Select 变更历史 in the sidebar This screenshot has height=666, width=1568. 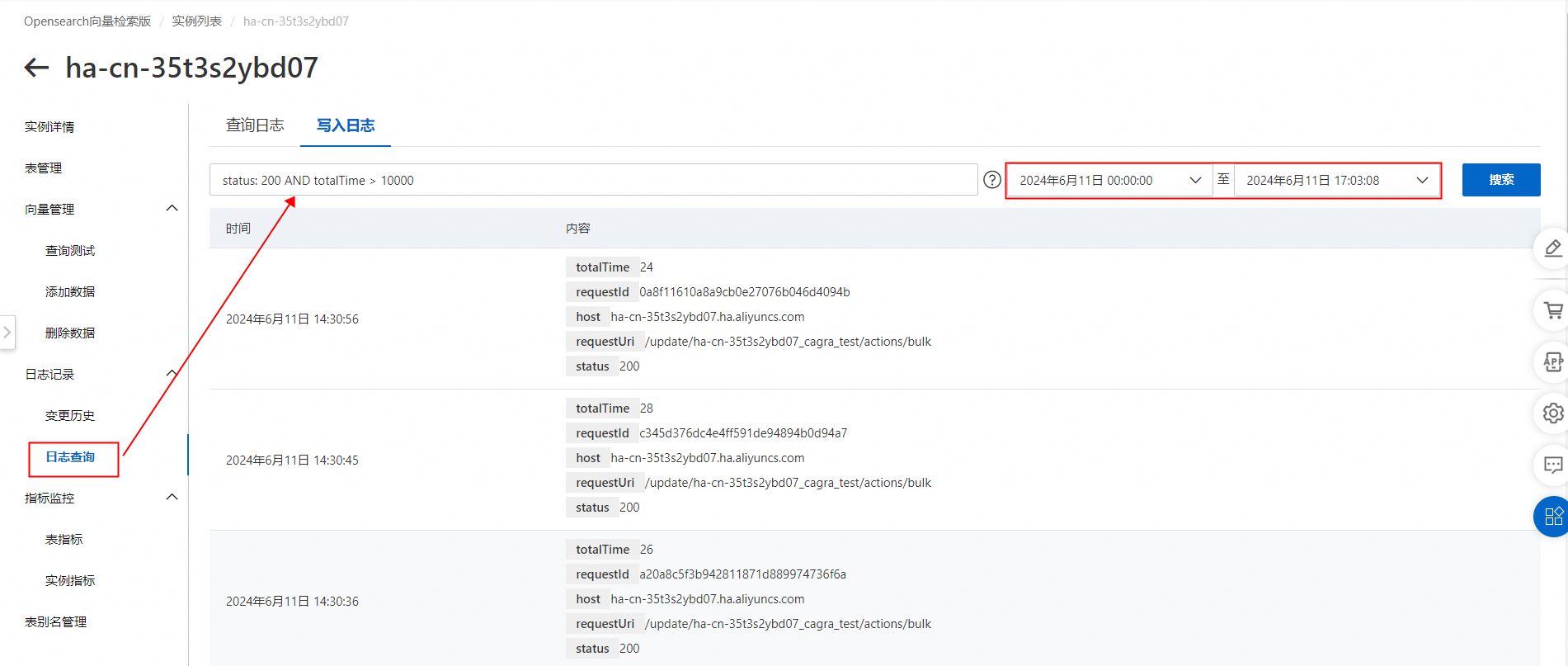click(70, 415)
